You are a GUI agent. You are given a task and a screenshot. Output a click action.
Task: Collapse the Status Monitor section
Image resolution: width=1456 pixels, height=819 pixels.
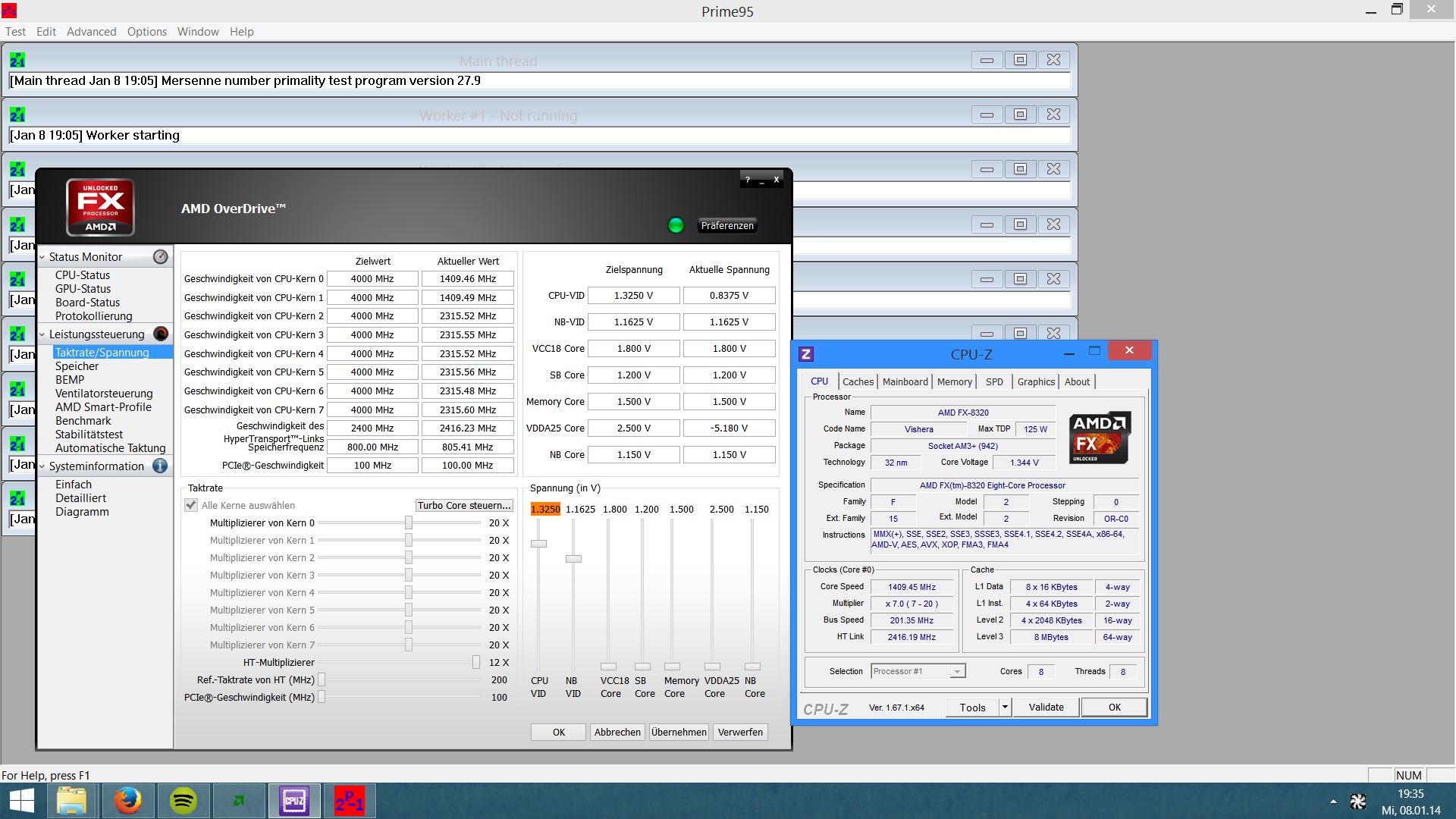pyautogui.click(x=42, y=258)
